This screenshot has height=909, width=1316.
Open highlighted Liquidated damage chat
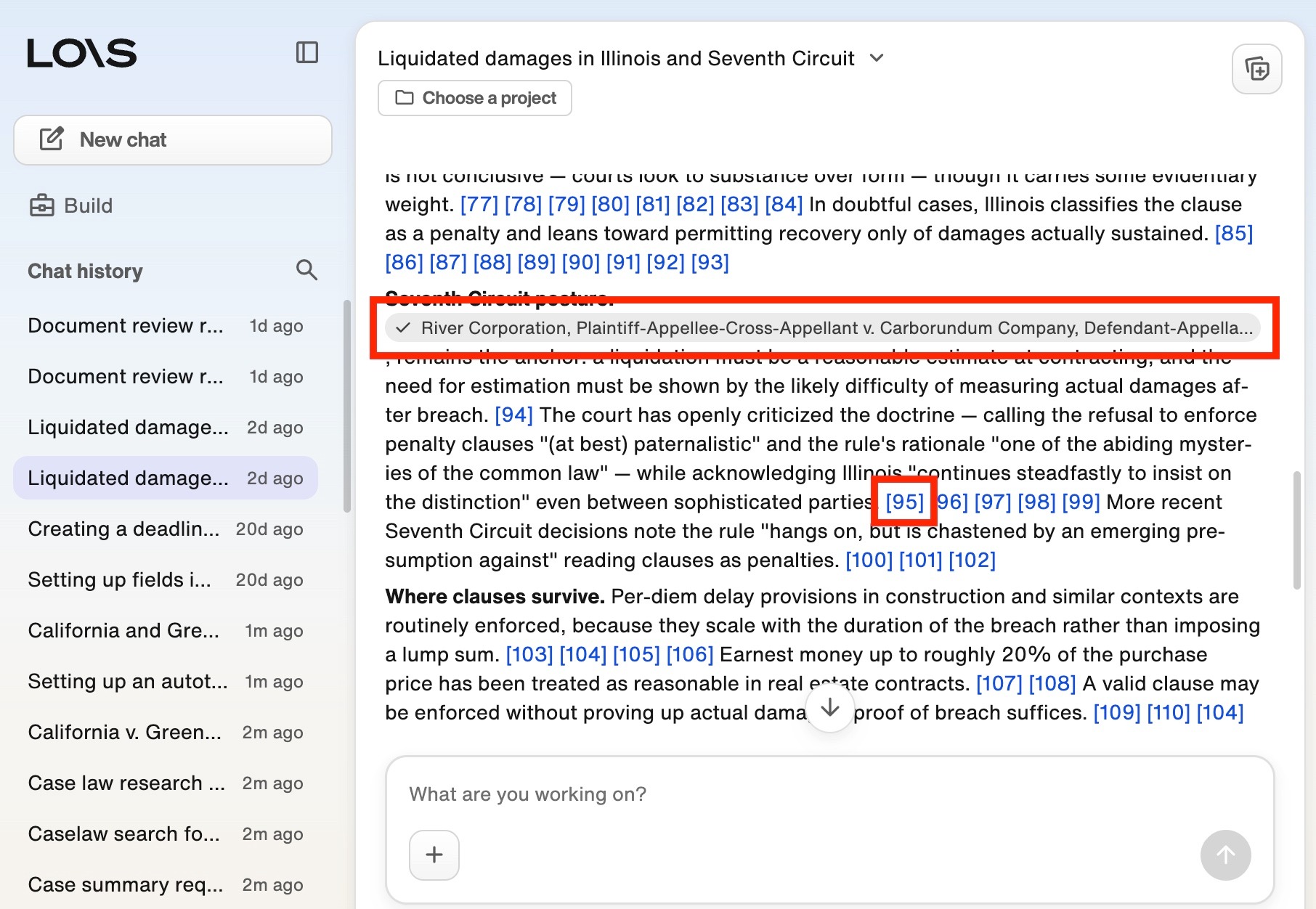166,478
